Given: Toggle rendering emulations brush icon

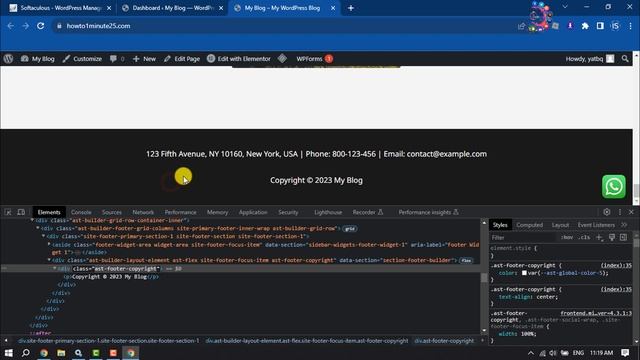Looking at the screenshot, I should [611, 237].
